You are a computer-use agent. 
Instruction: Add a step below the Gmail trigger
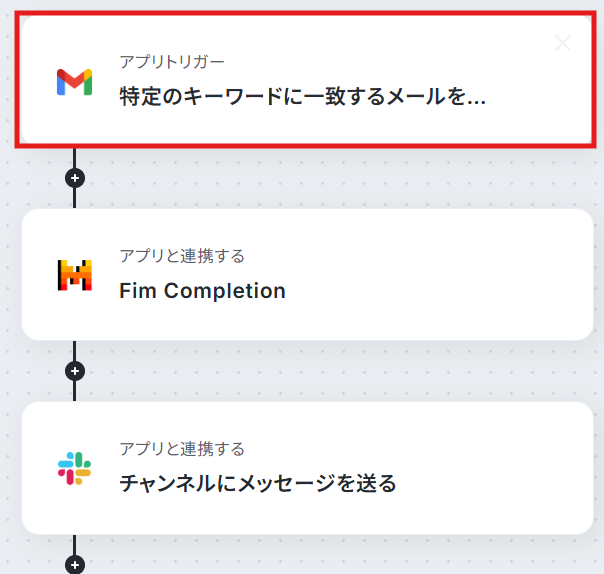tap(75, 178)
